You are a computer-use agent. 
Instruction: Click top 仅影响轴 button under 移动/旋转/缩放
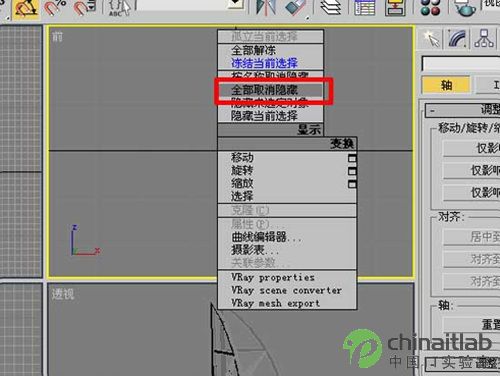pos(471,148)
